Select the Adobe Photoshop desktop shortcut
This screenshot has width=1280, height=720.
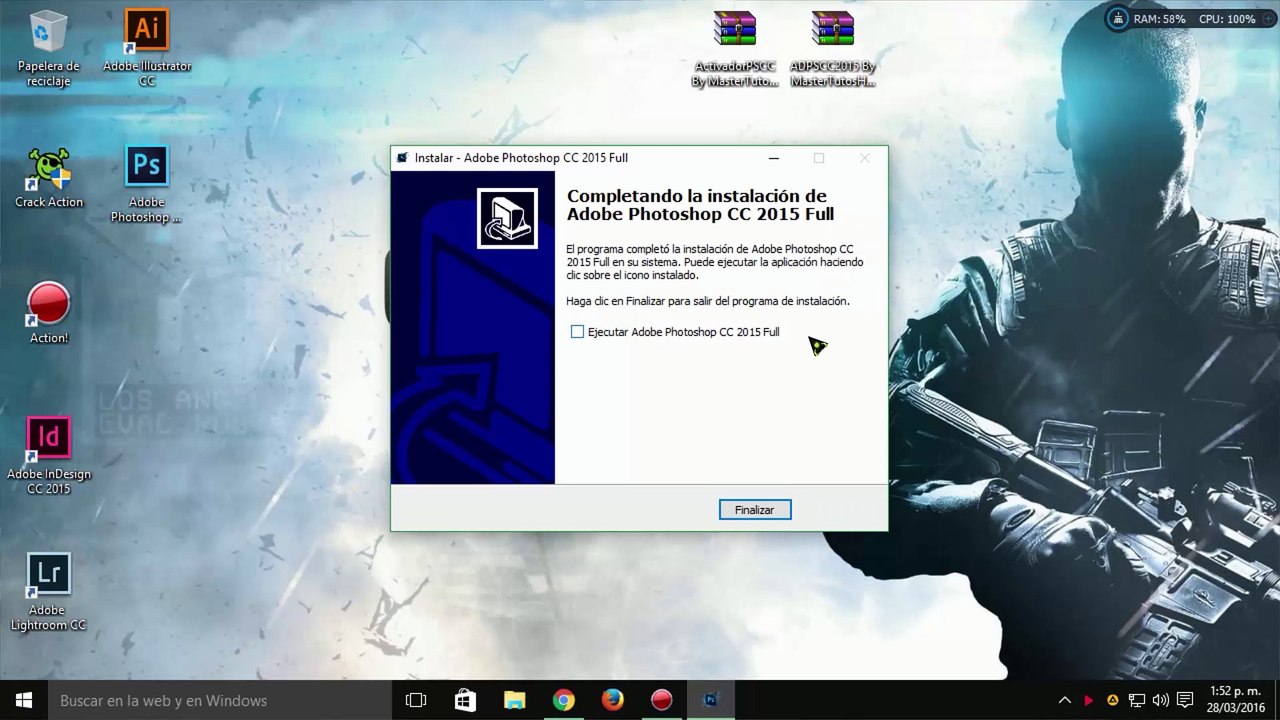point(146,185)
